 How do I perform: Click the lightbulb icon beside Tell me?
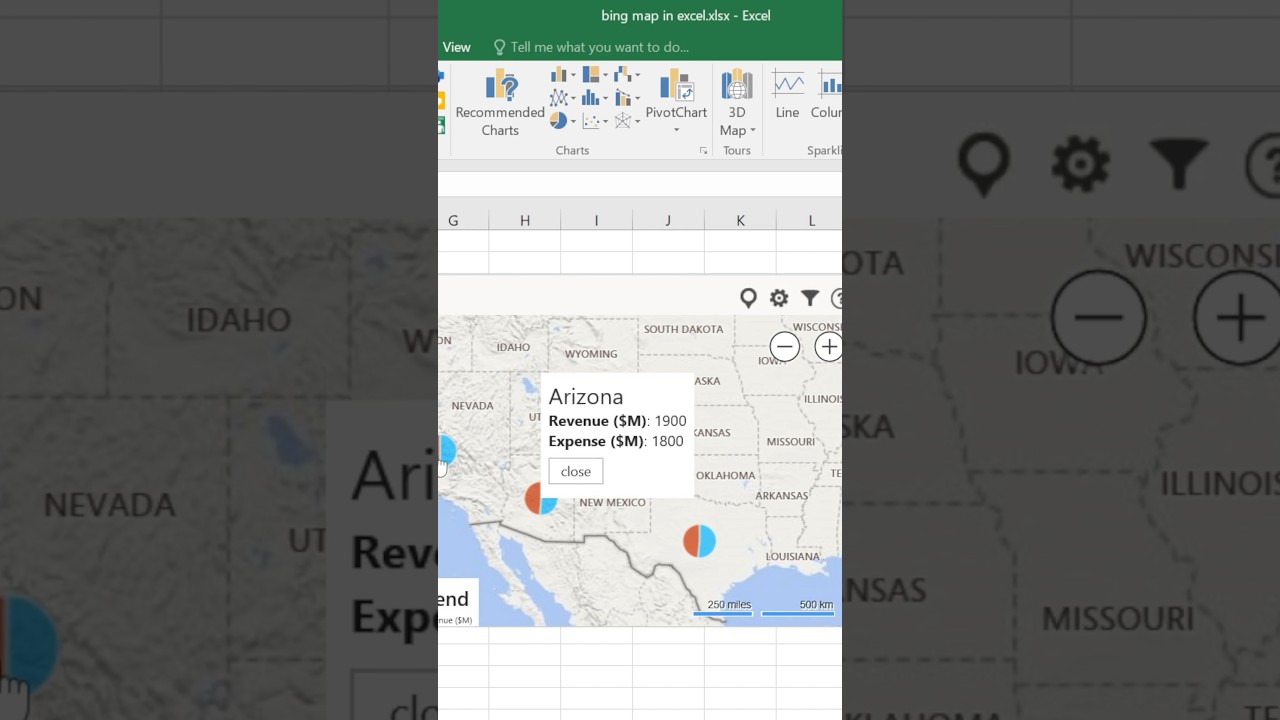[x=499, y=47]
